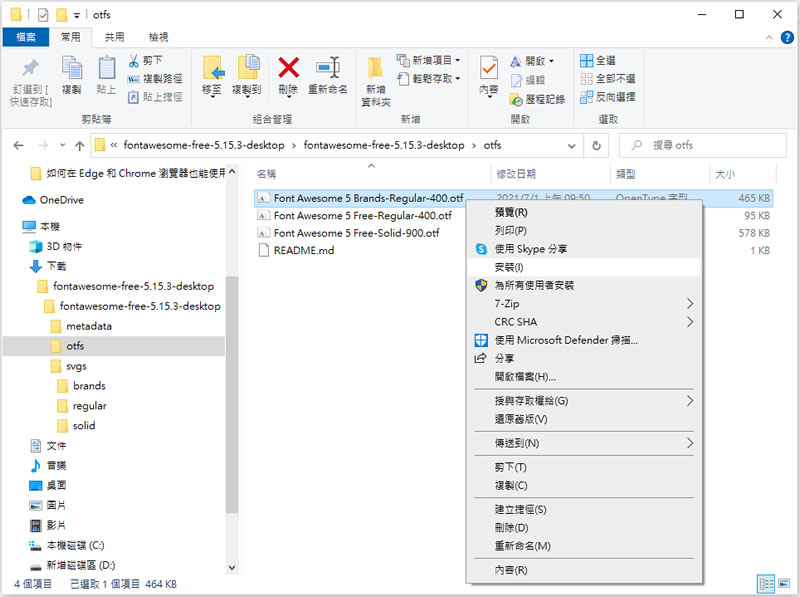Viewport: 800px width, 597px height.
Task: Select OneDrive in the navigation pane
Action: click(61, 200)
